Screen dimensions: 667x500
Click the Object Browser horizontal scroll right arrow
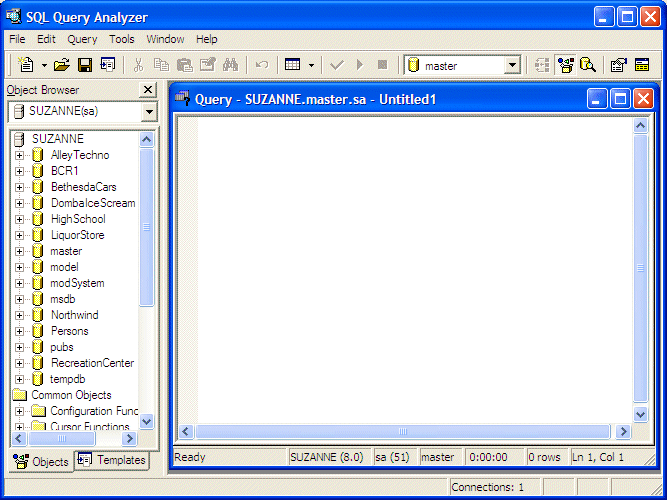click(130, 438)
